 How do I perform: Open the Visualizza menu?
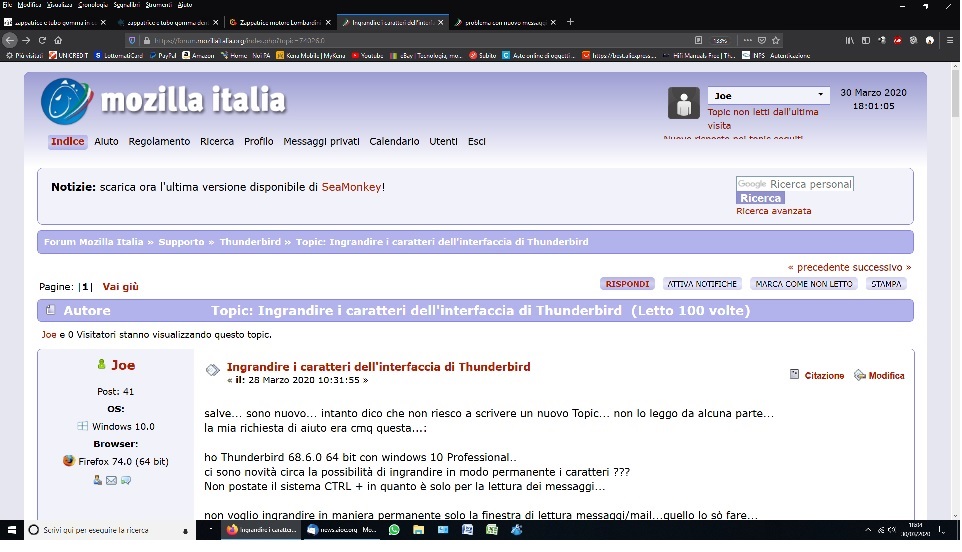click(x=60, y=4)
